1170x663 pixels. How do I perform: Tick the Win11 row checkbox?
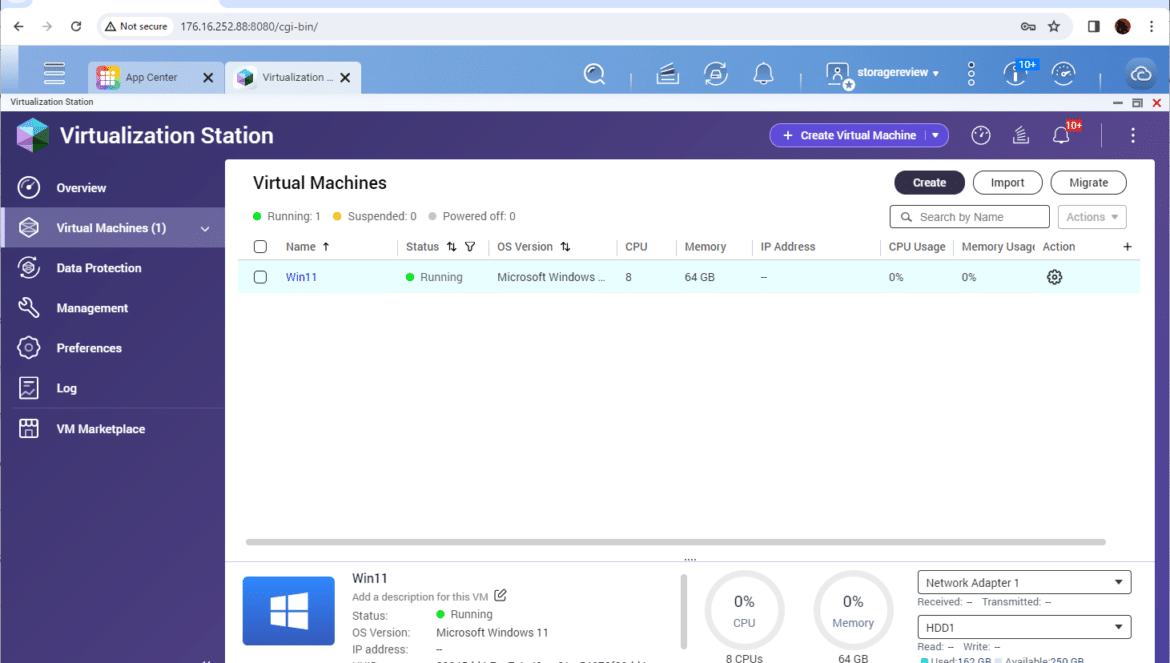point(260,277)
